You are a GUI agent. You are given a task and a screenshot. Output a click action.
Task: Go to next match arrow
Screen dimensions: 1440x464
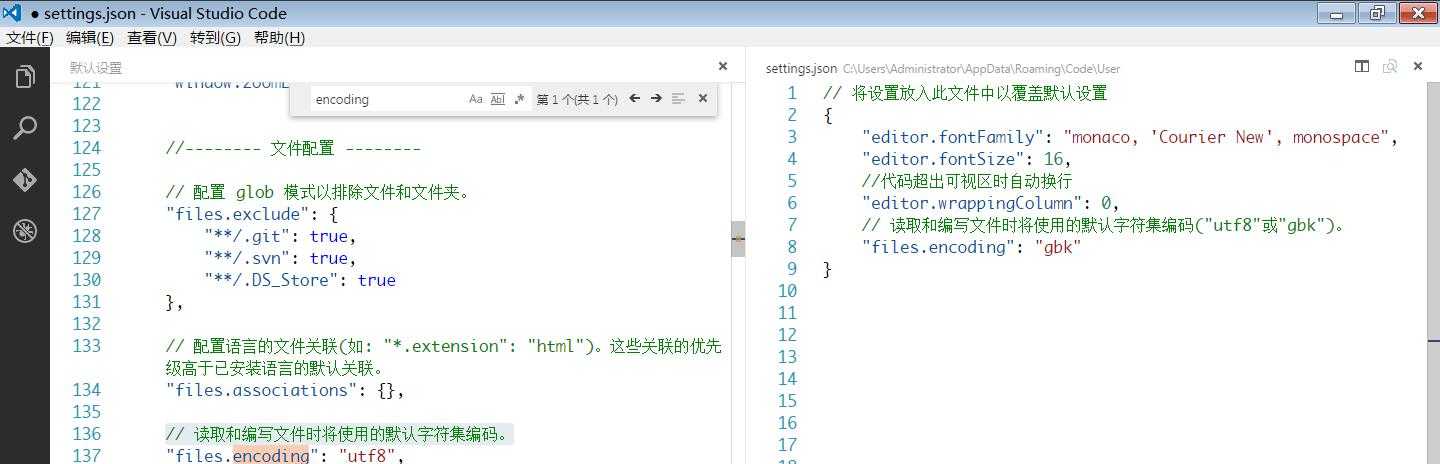tap(656, 99)
